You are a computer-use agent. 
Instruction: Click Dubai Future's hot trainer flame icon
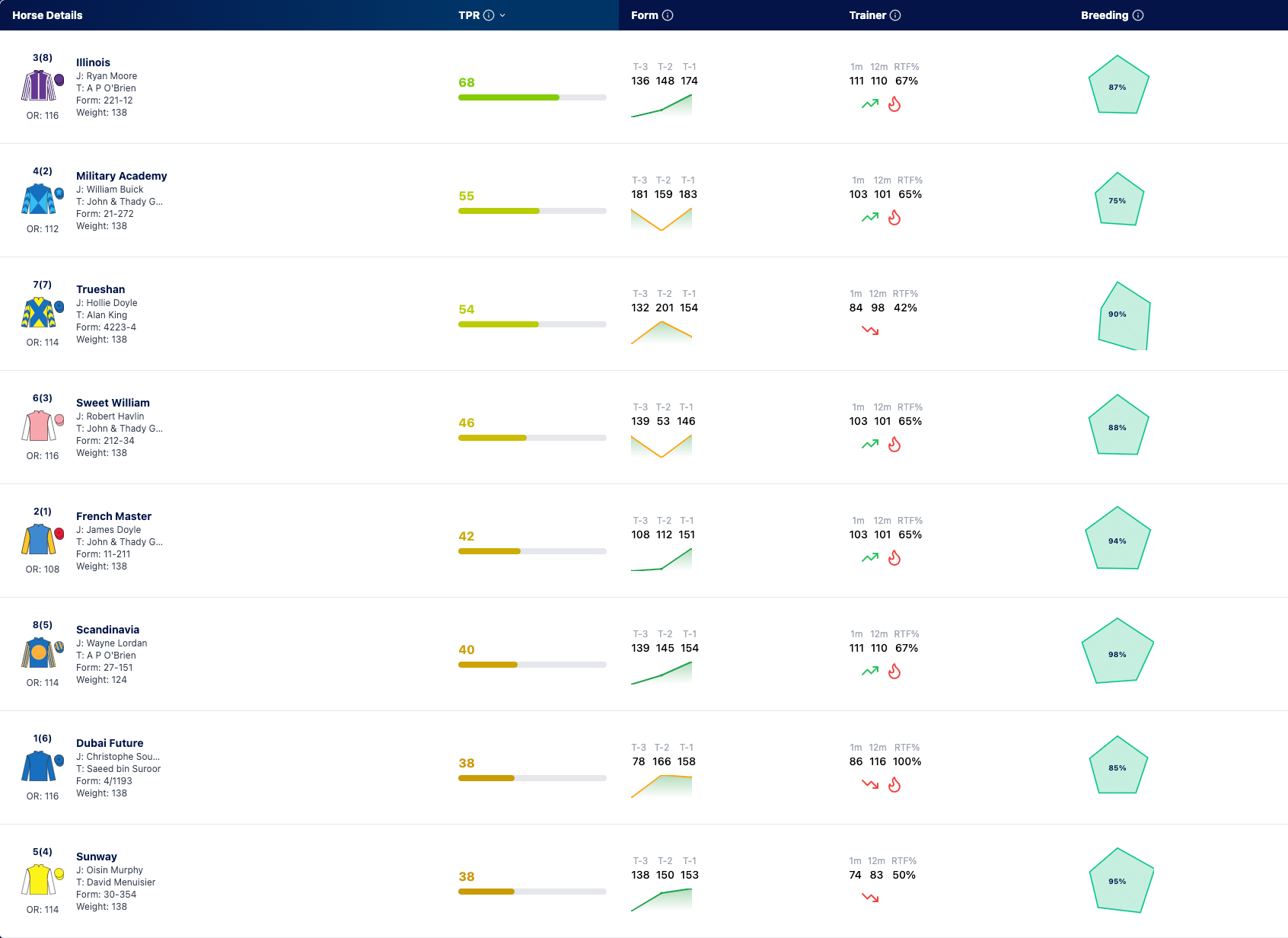tap(894, 785)
